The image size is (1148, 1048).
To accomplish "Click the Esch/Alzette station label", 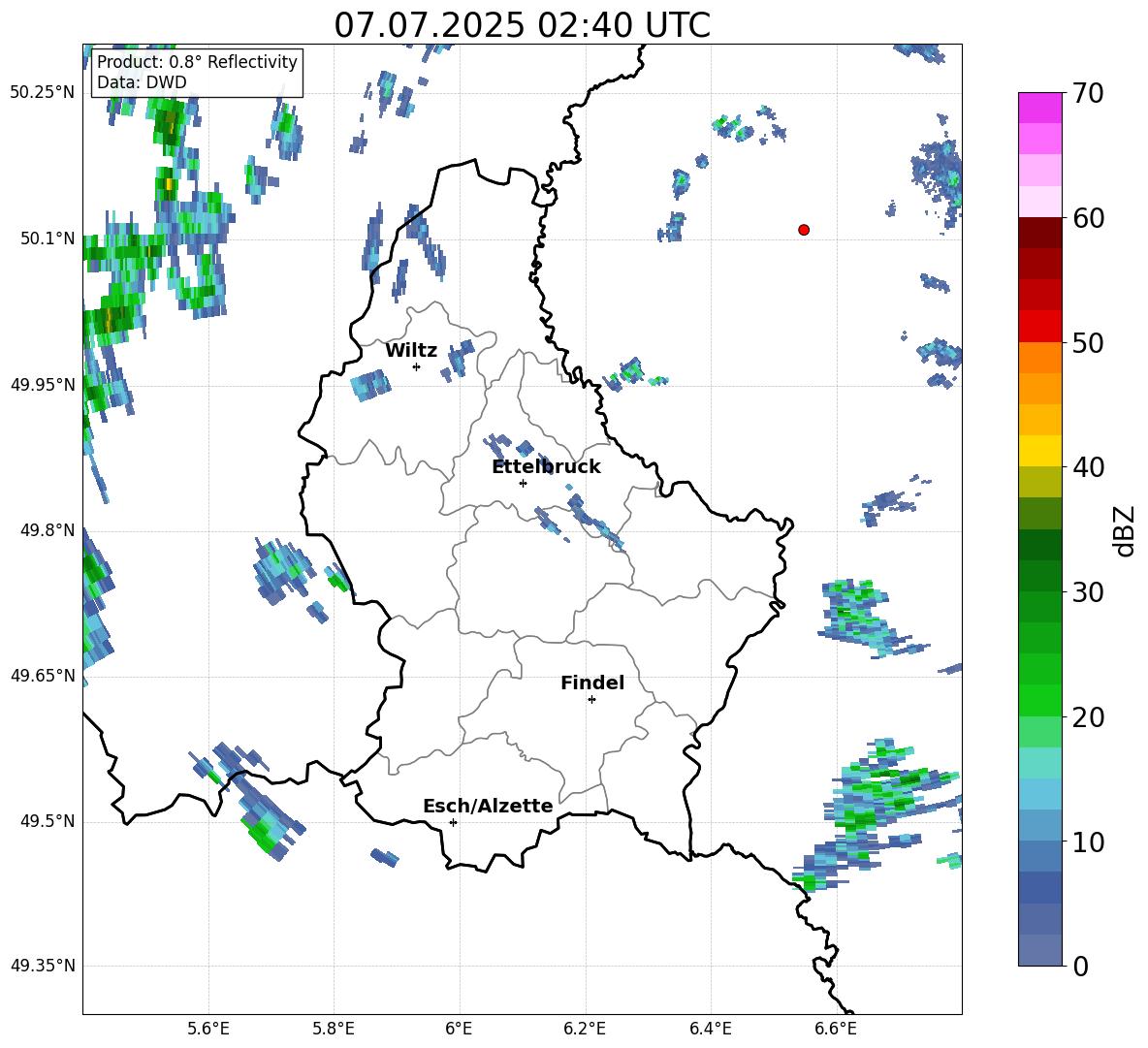I will click(x=488, y=806).
